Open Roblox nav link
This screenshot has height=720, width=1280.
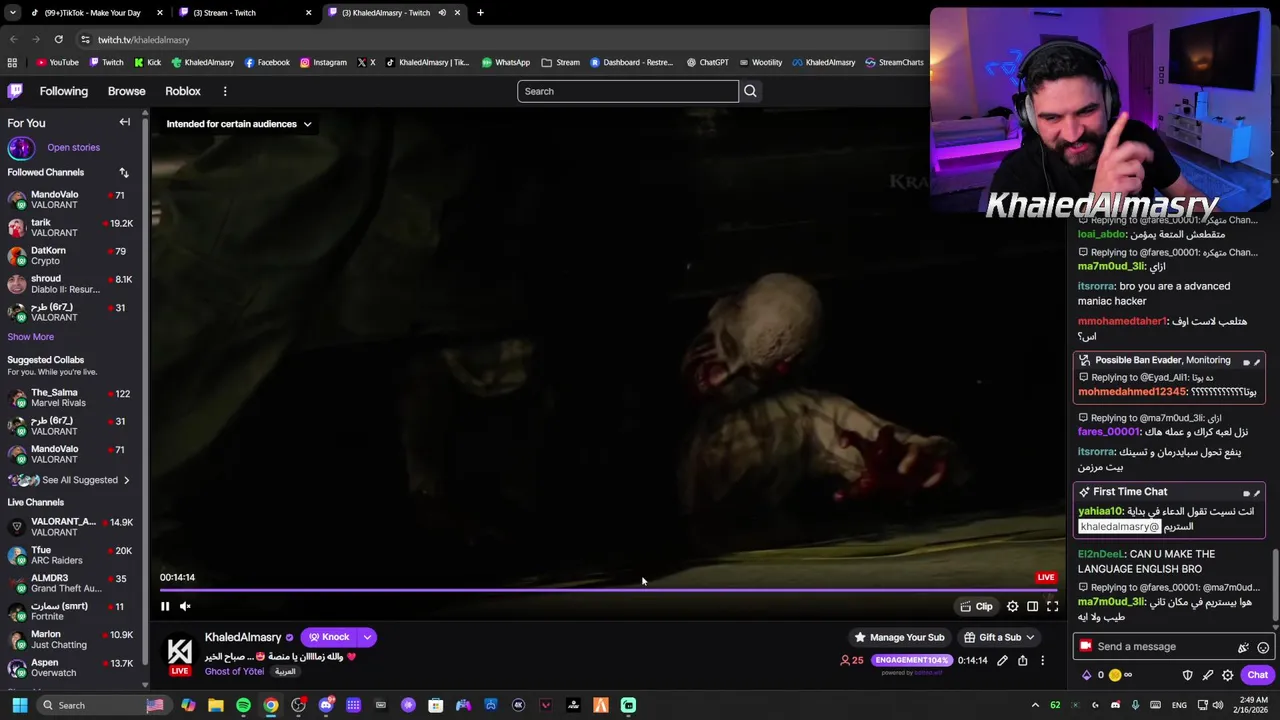click(x=183, y=91)
